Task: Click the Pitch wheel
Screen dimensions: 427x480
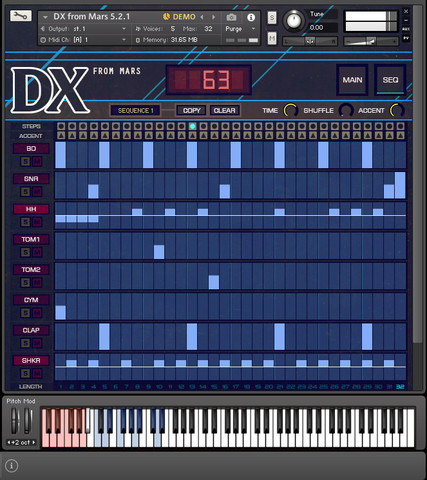Action: click(14, 421)
